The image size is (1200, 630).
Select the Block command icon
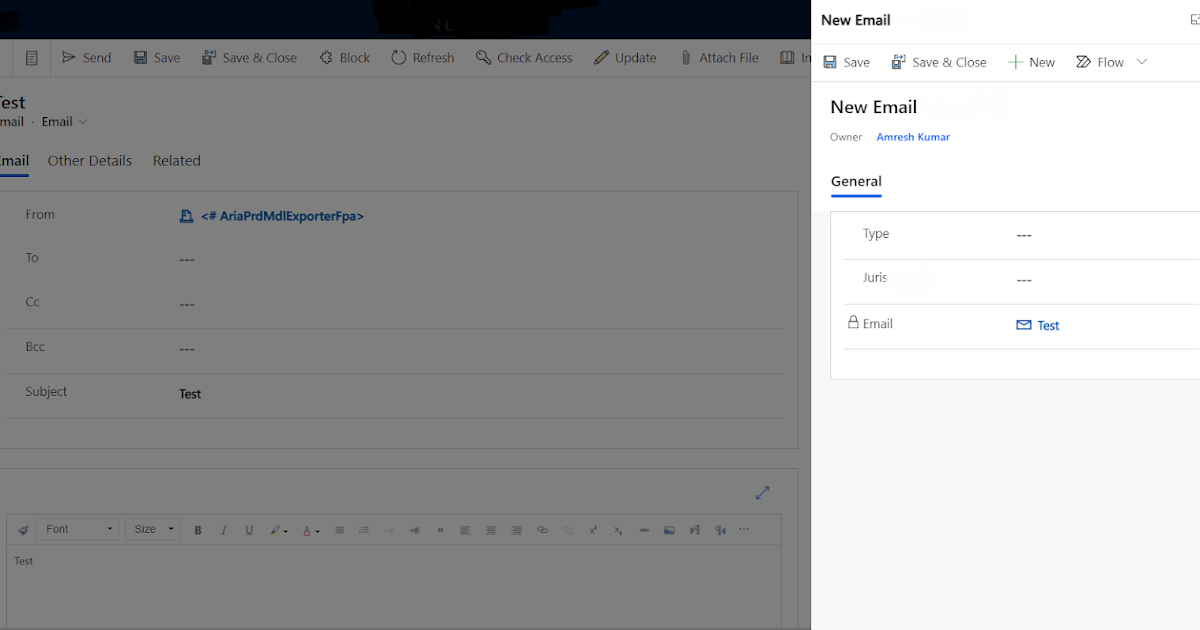(x=328, y=57)
